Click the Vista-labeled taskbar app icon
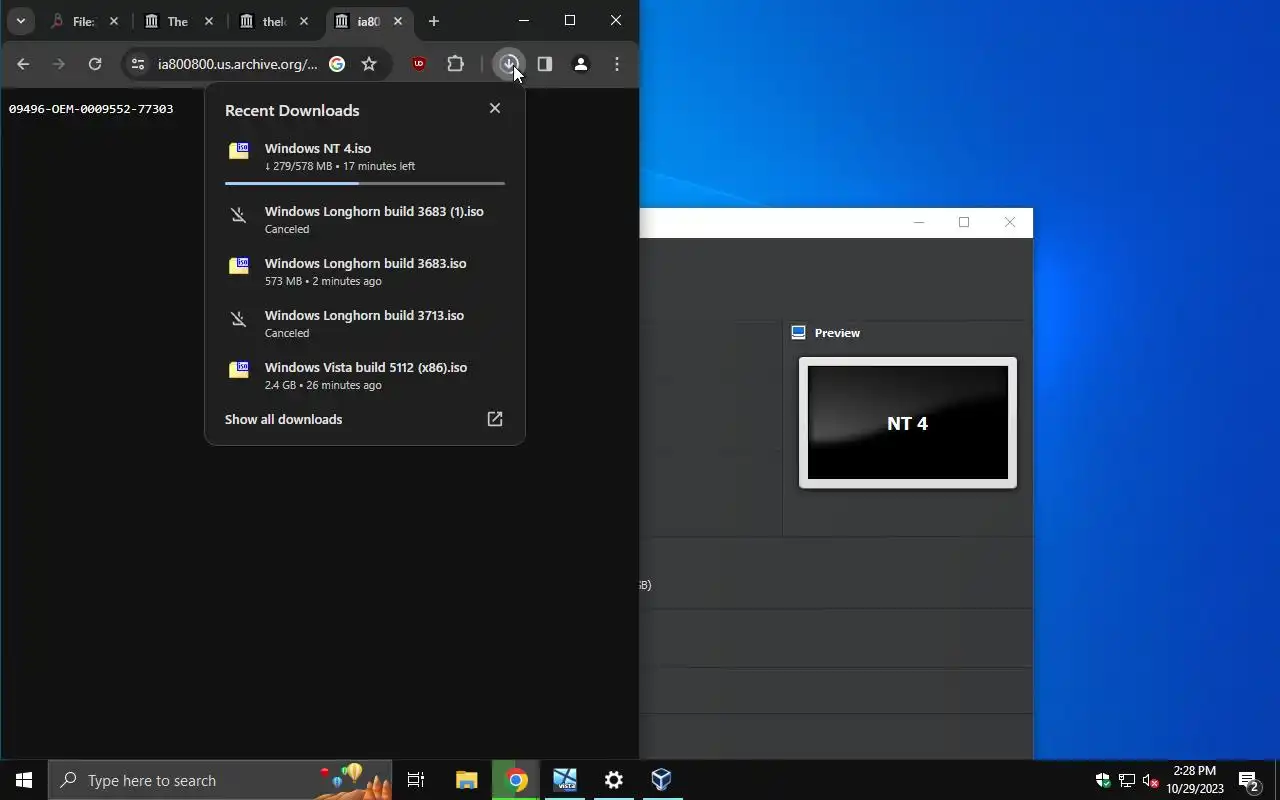 click(x=565, y=780)
